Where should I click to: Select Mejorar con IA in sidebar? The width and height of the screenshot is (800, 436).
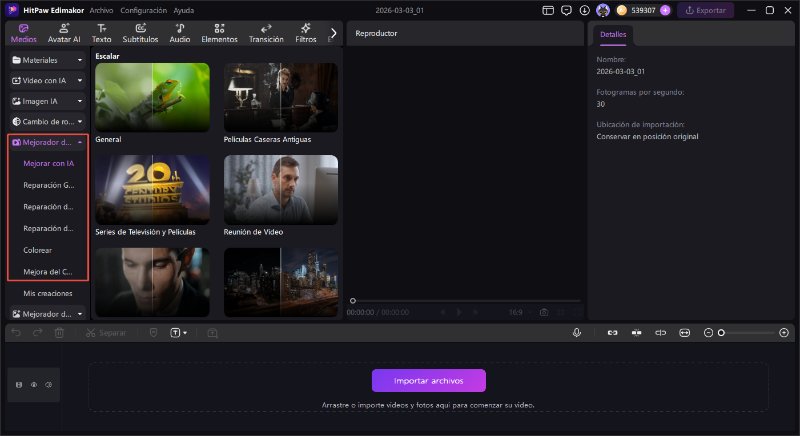(48, 163)
